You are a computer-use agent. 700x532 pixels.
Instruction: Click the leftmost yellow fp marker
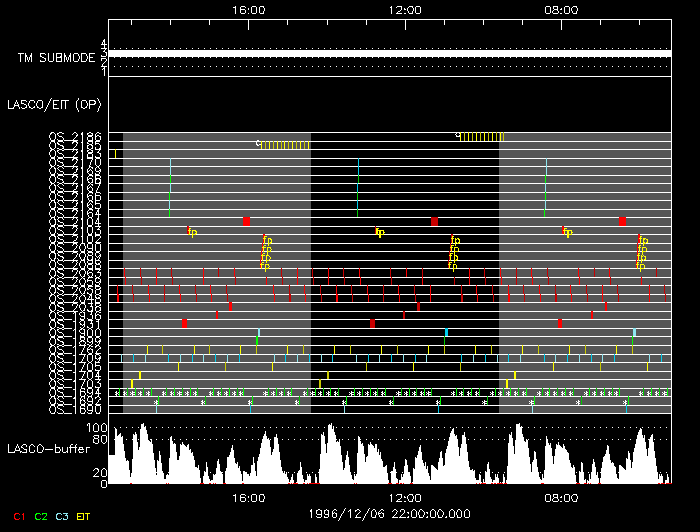coord(193,232)
